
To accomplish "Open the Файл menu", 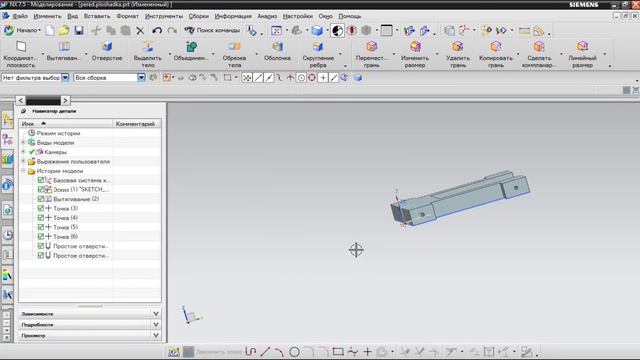I will coord(20,16).
